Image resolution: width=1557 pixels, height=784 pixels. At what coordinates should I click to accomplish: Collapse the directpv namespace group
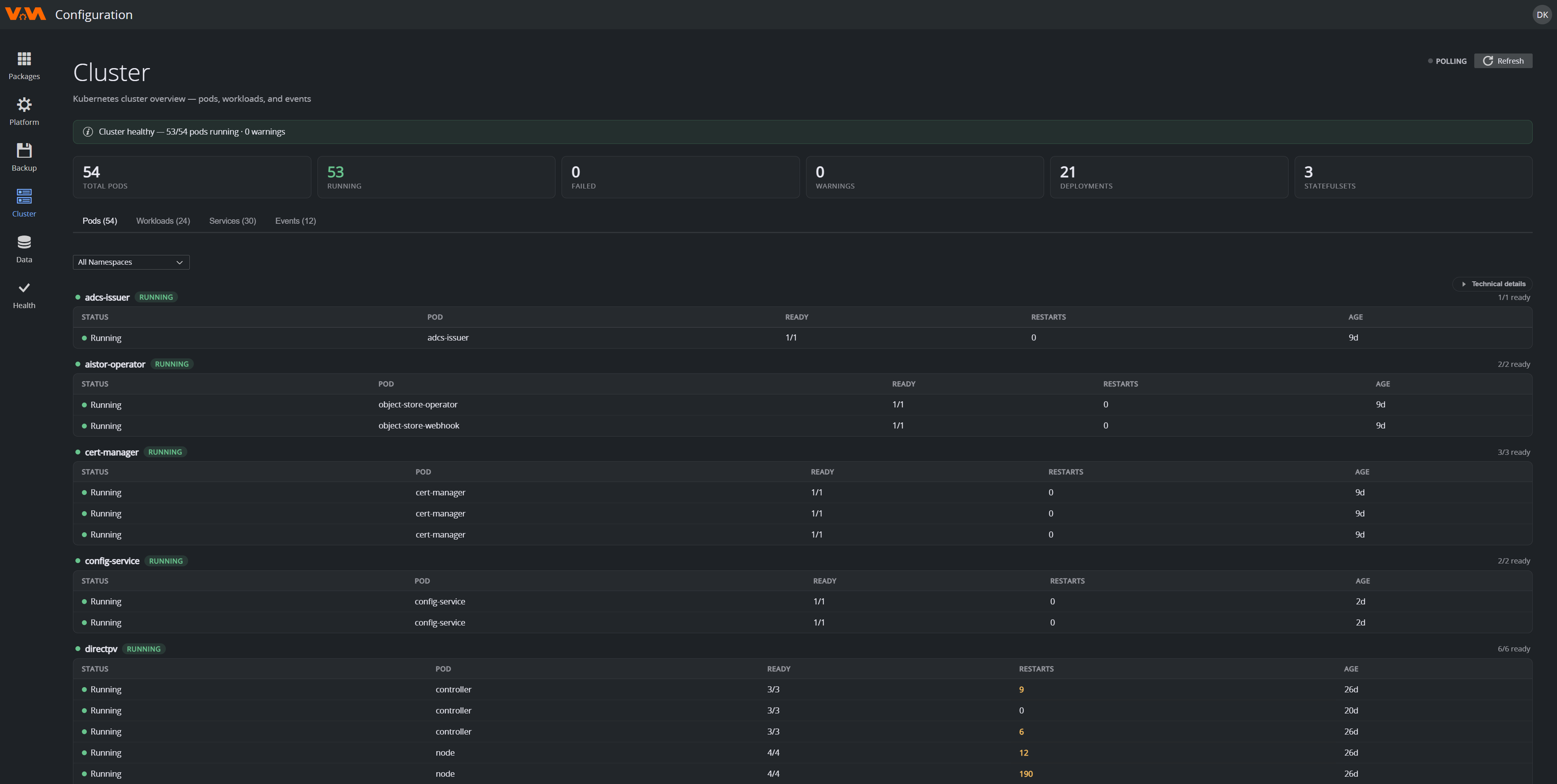click(100, 649)
